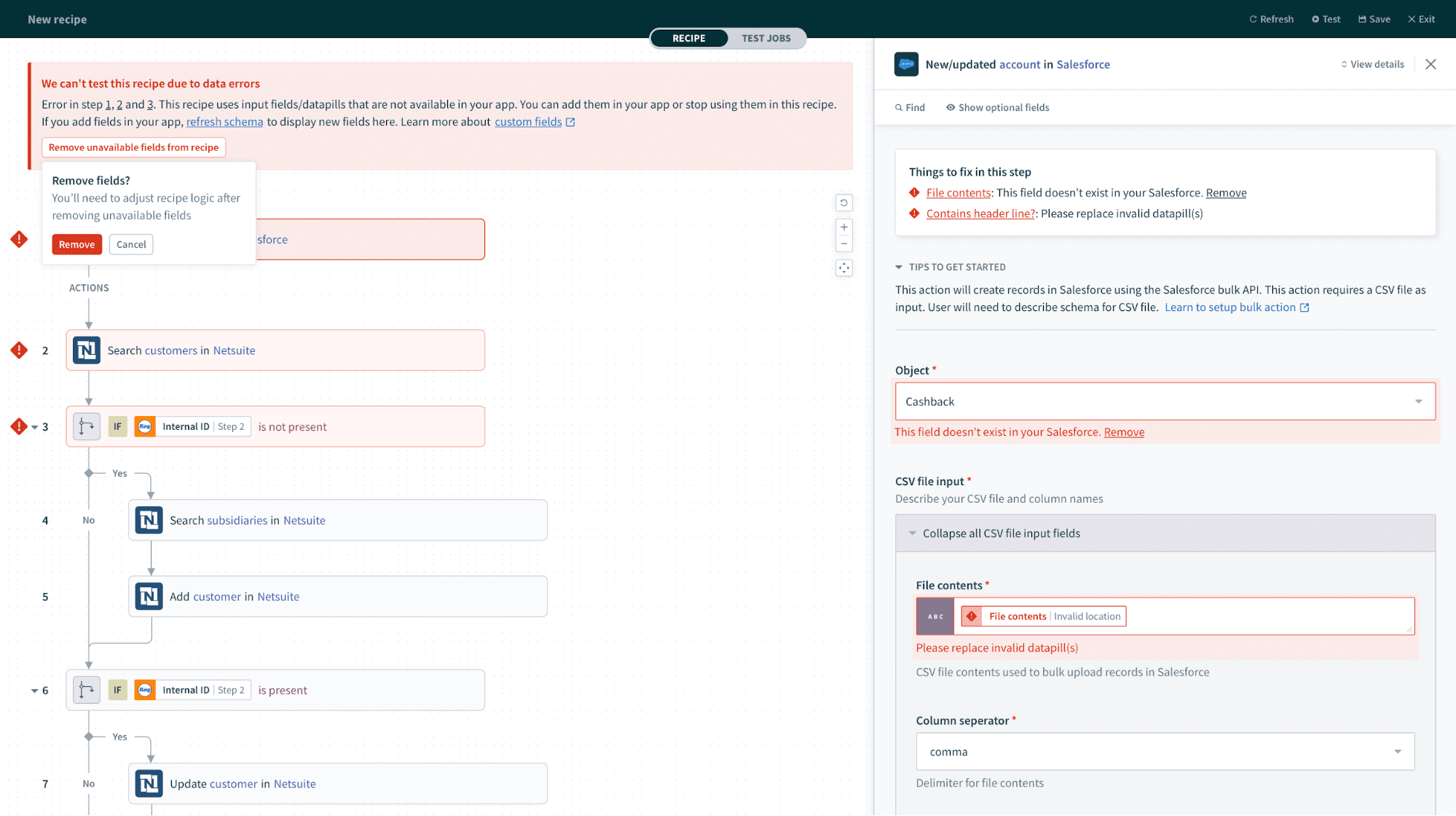Image resolution: width=1456 pixels, height=816 pixels.
Task: Select the Recipe tab
Action: tap(688, 39)
